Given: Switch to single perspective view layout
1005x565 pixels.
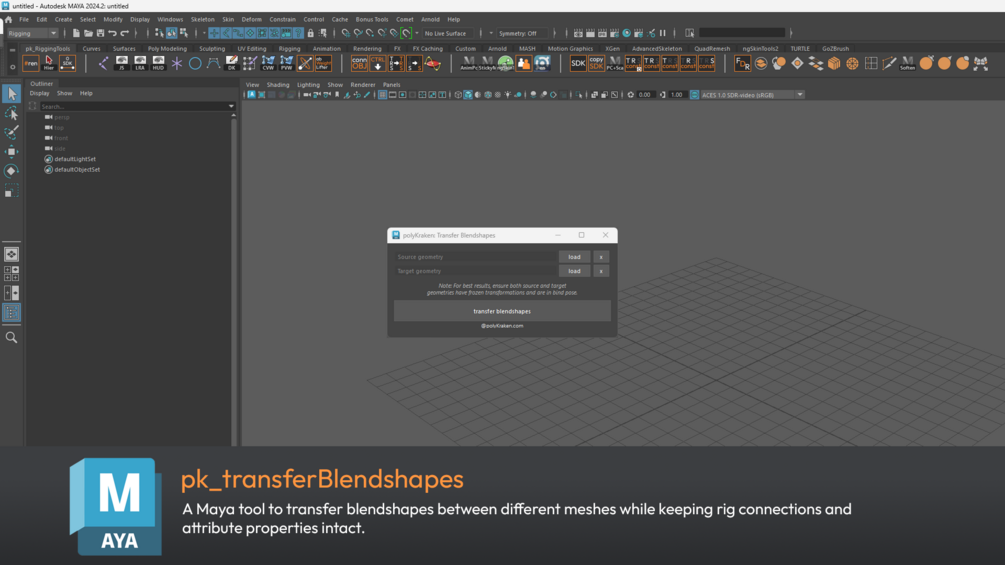Looking at the screenshot, I should 12,254.
